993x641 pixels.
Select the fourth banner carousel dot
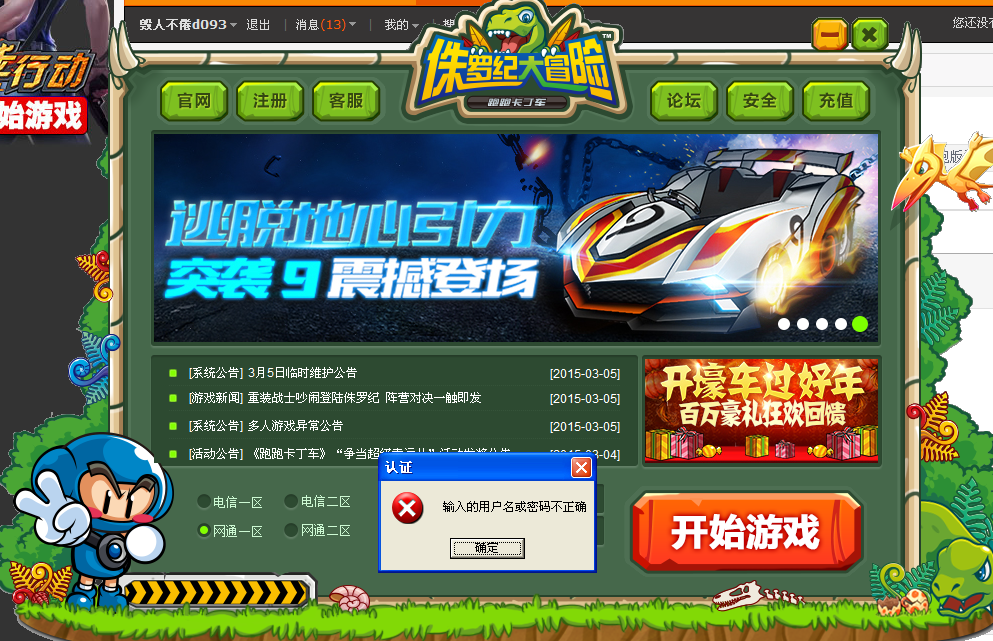pos(841,324)
